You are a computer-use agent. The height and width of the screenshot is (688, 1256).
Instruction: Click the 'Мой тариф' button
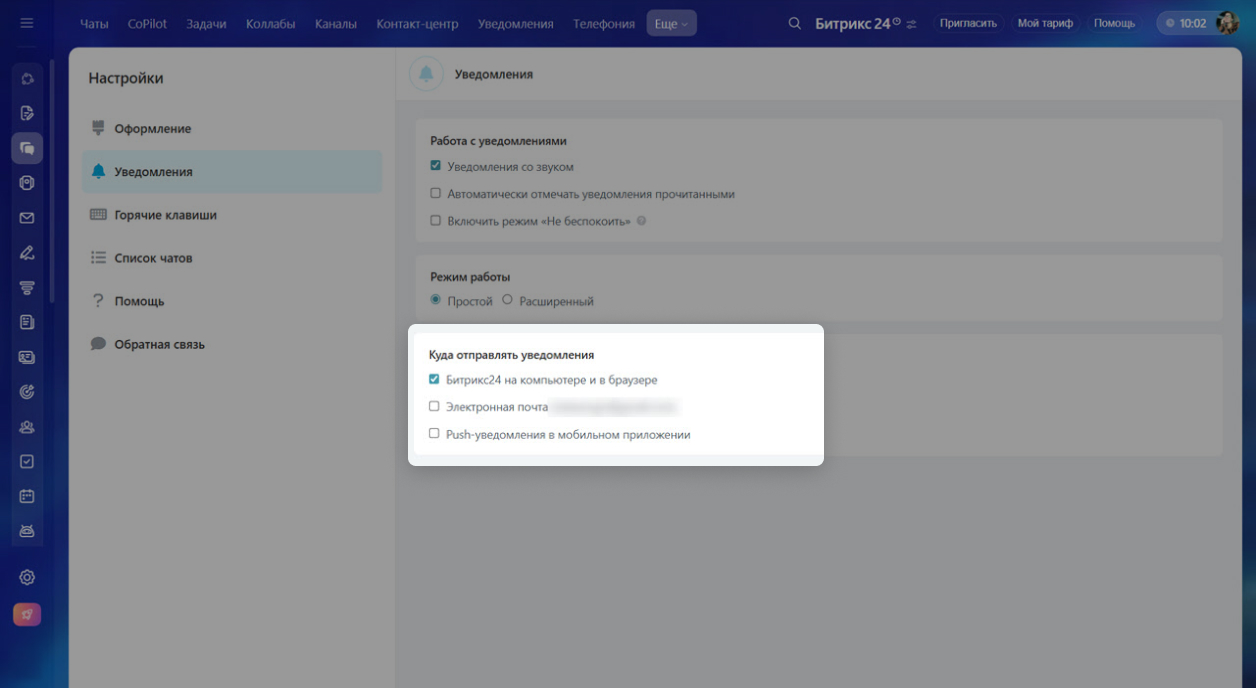click(1045, 23)
